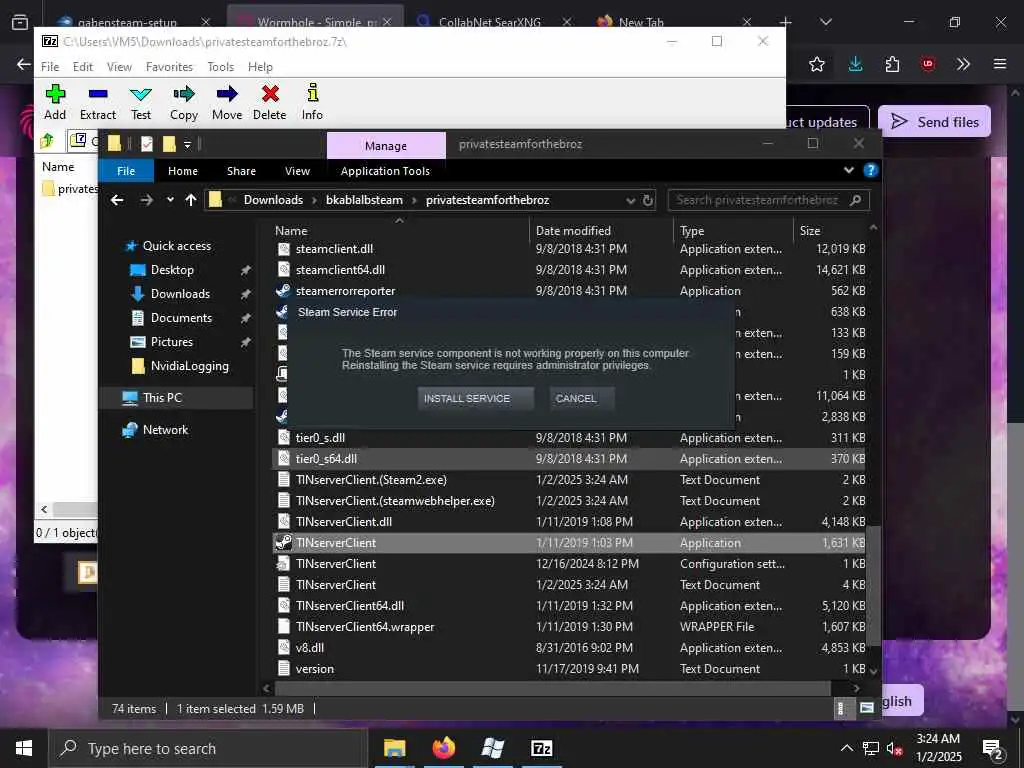The height and width of the screenshot is (768, 1024).
Task: Switch to the Home ribbon tab
Action: coord(183,171)
